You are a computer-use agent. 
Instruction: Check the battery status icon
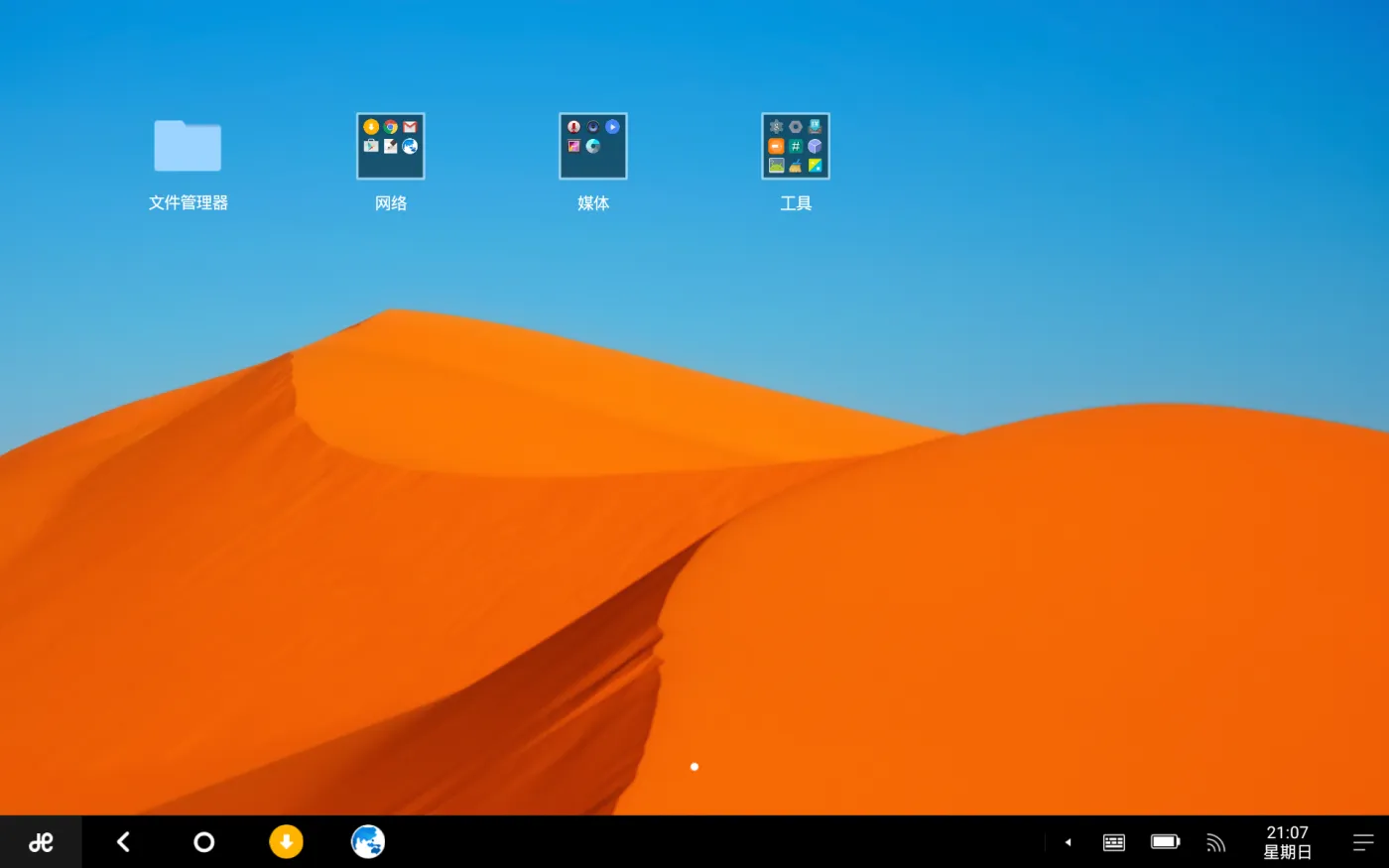click(x=1165, y=842)
